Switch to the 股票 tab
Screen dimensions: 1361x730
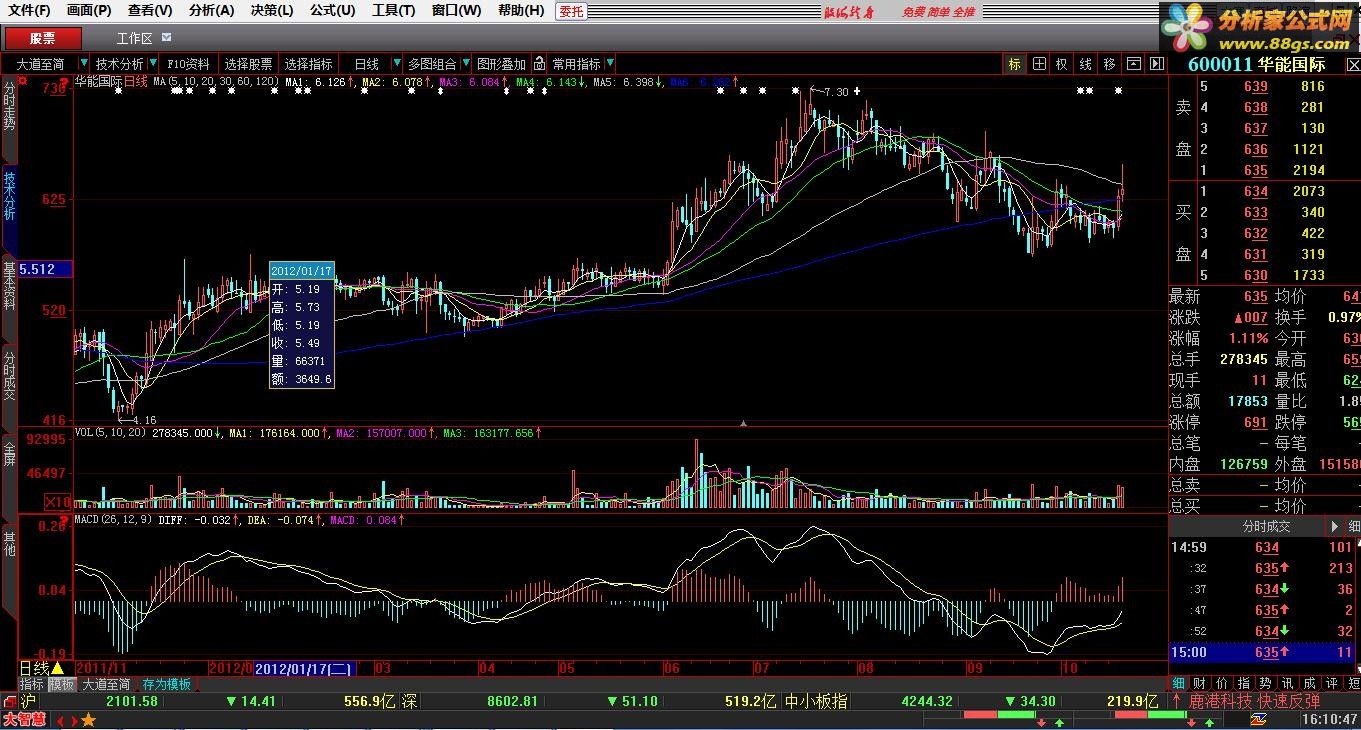point(43,38)
